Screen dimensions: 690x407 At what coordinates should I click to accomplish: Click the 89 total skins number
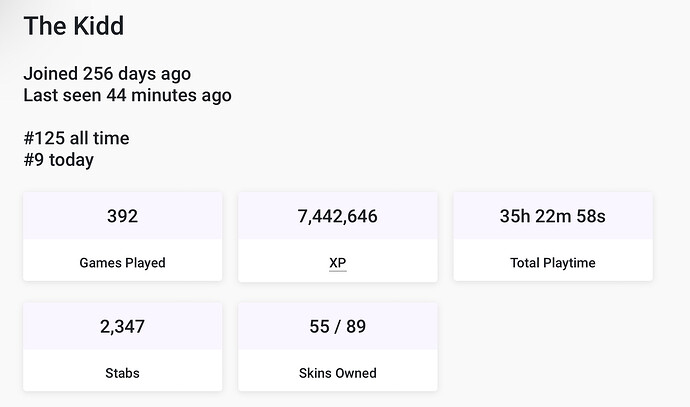356,326
